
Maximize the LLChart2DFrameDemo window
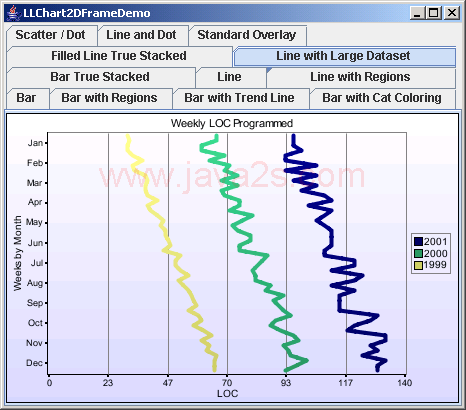point(434,13)
